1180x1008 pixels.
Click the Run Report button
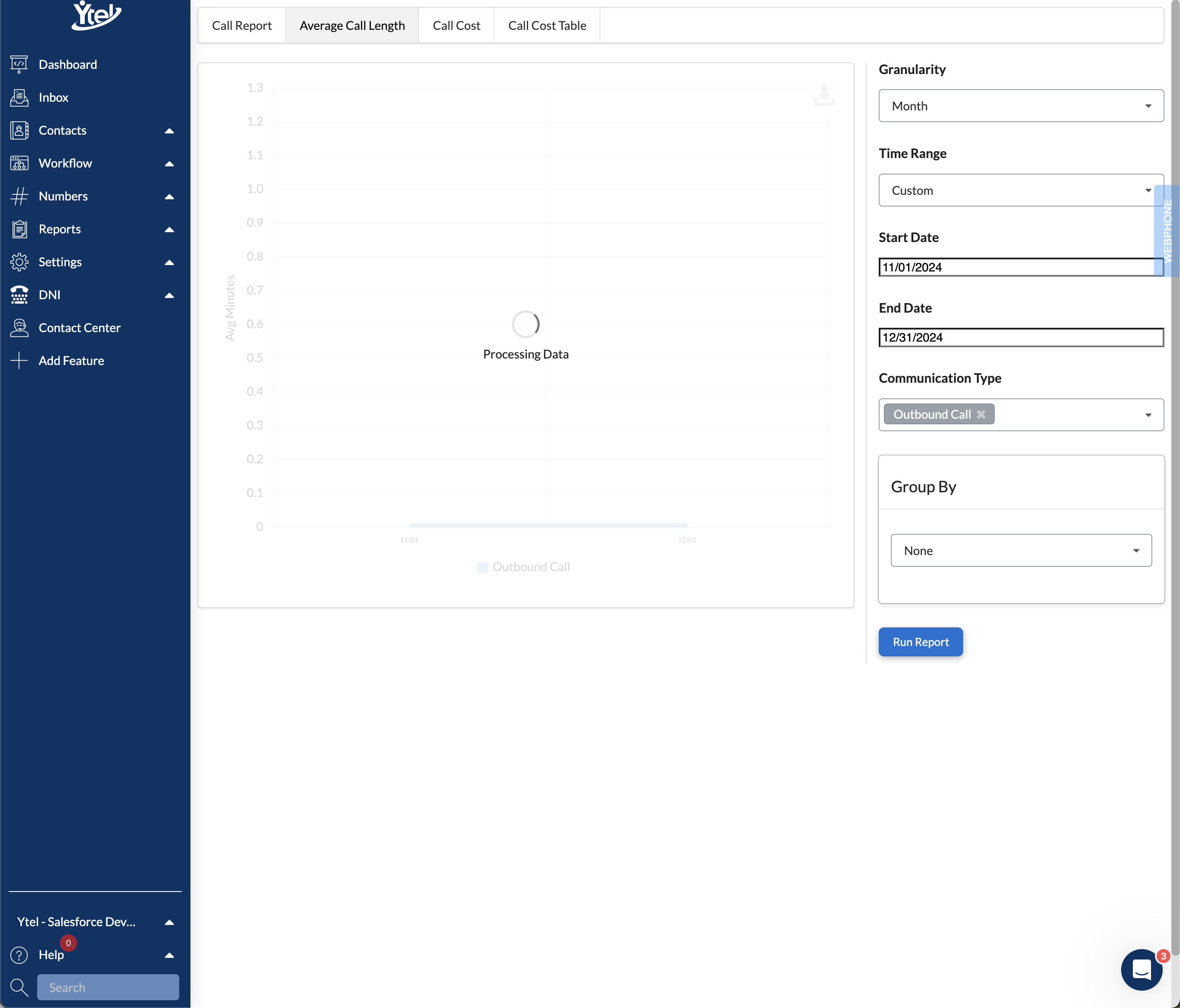[x=920, y=642]
